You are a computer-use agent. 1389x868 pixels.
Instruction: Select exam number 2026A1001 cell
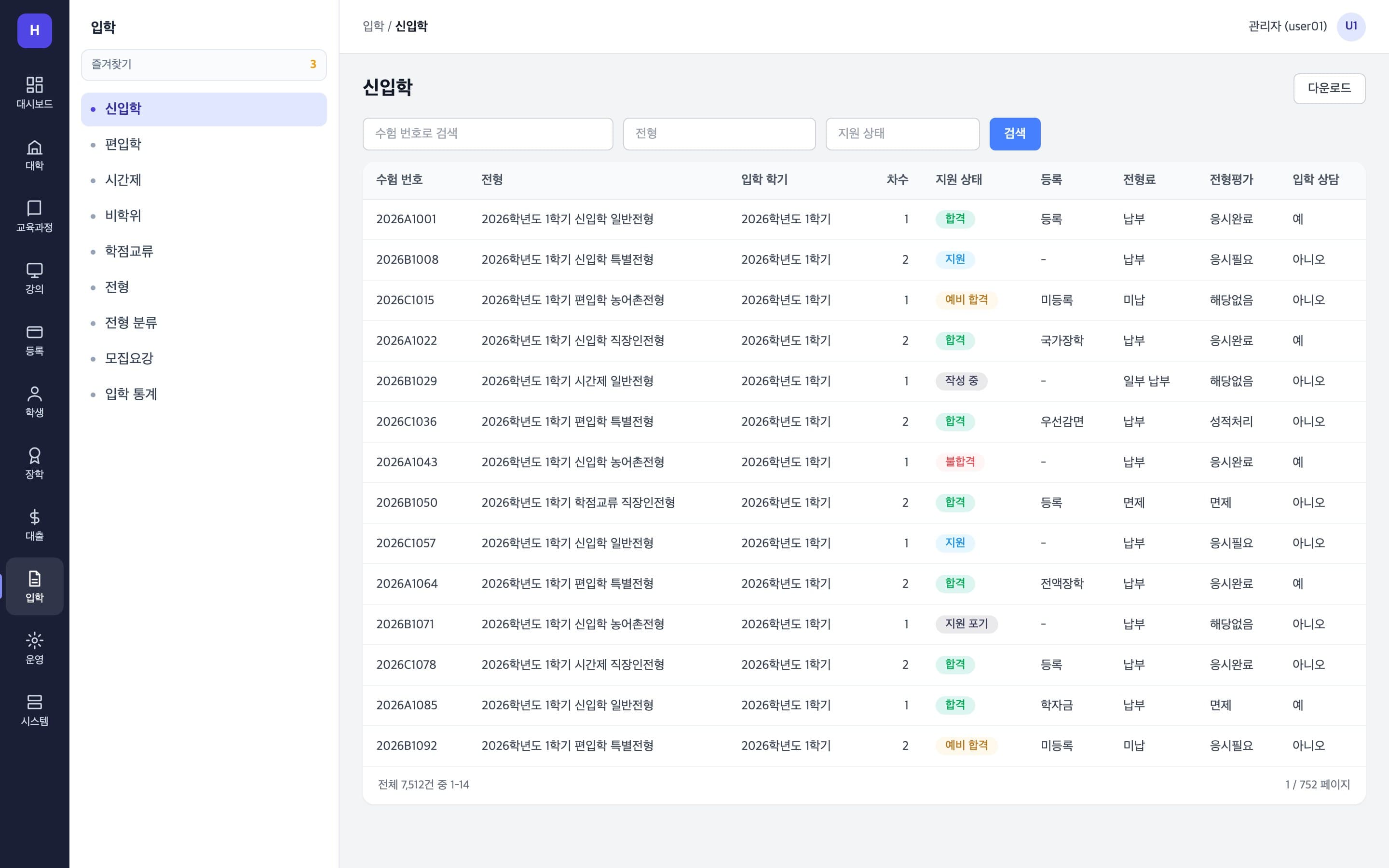406,219
